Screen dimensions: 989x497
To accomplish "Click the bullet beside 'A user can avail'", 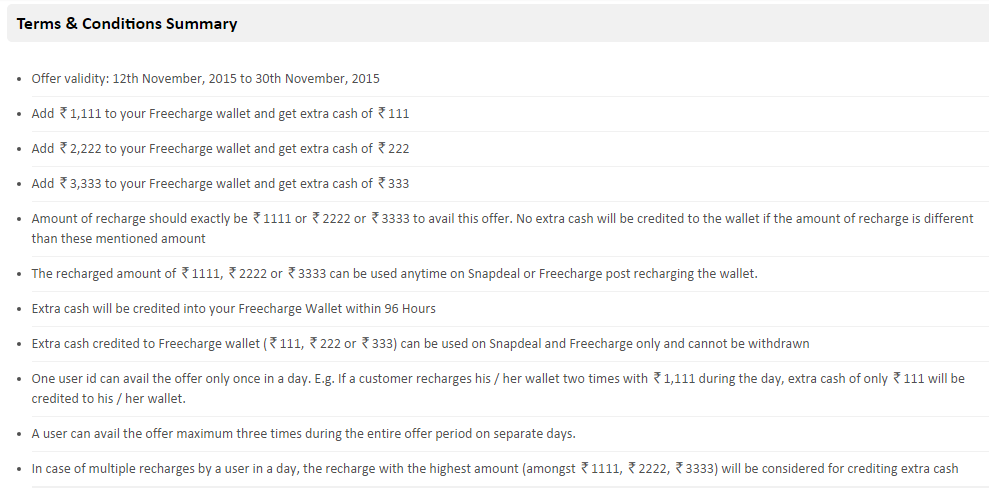I will 19,435.
